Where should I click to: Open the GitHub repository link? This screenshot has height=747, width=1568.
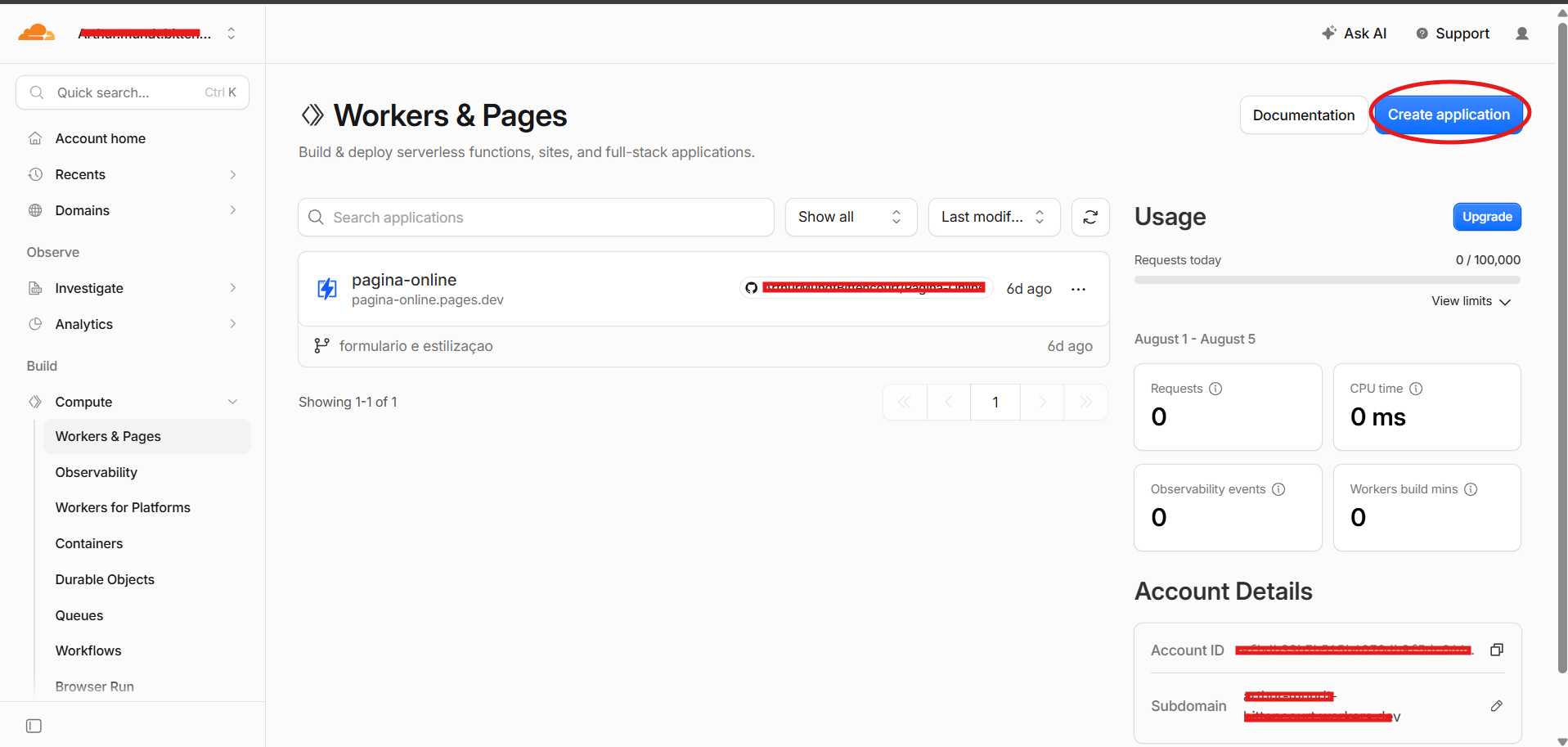click(866, 288)
